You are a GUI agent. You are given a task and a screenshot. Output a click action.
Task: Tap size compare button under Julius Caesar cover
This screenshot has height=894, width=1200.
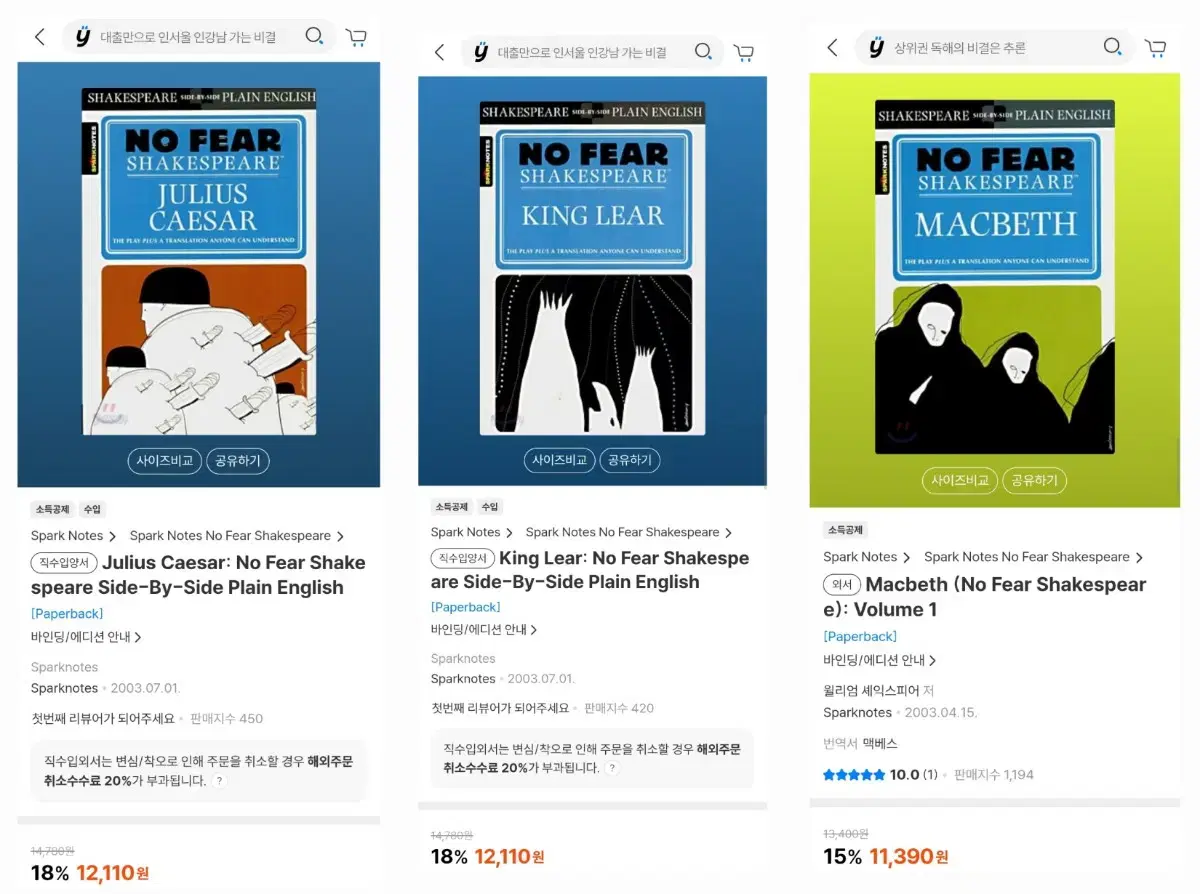[x=165, y=461]
